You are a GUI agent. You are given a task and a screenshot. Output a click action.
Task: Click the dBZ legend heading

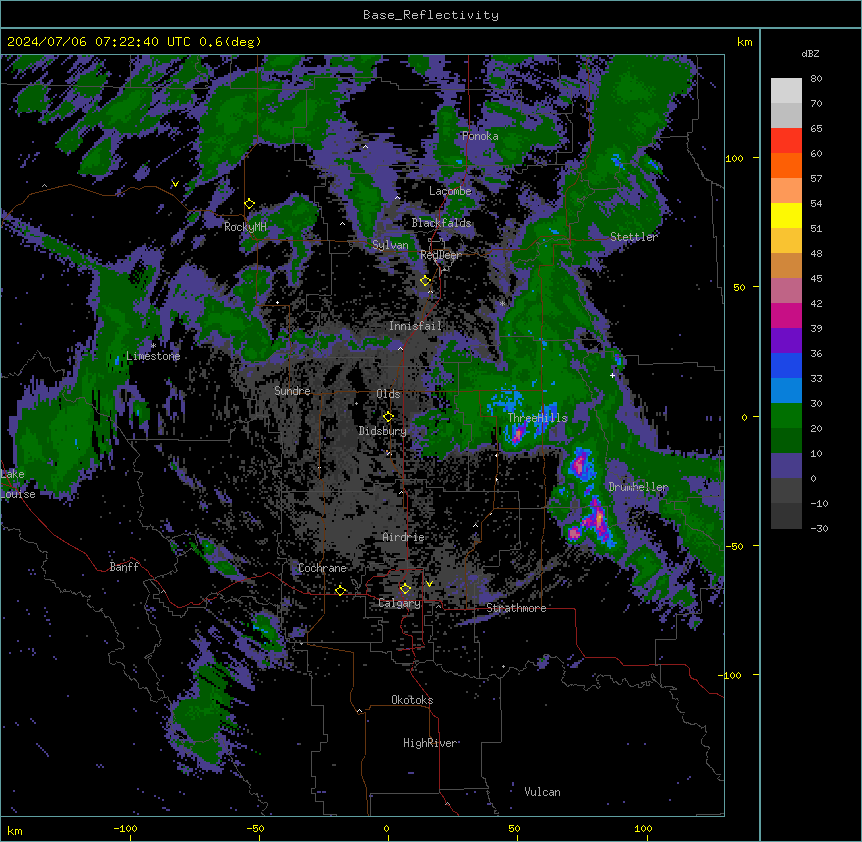pos(810,53)
